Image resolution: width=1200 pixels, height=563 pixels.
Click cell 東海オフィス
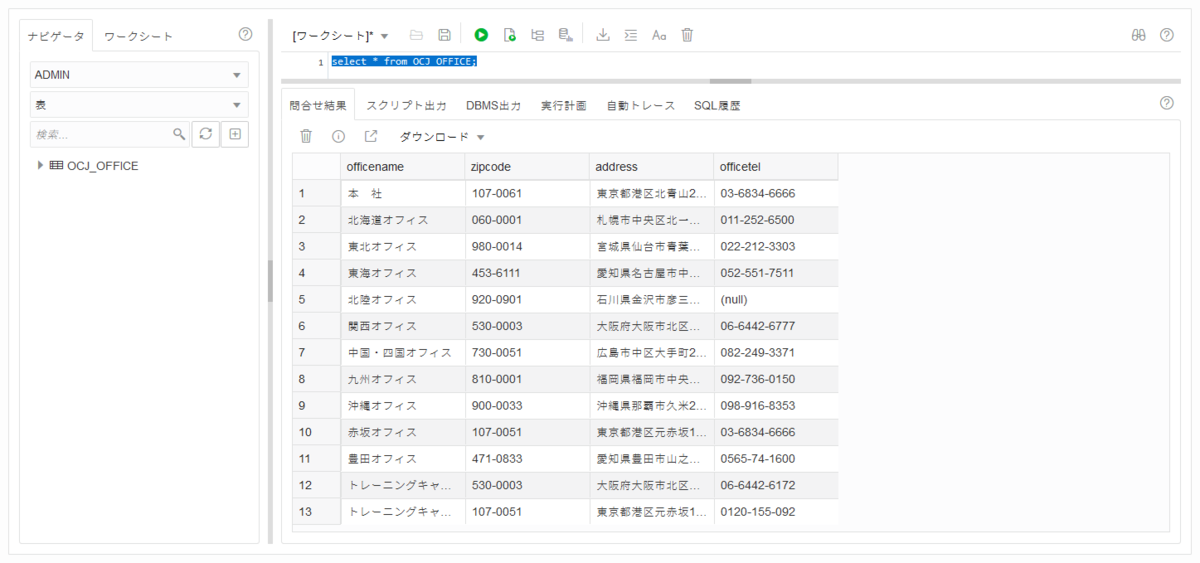[x=403, y=273]
